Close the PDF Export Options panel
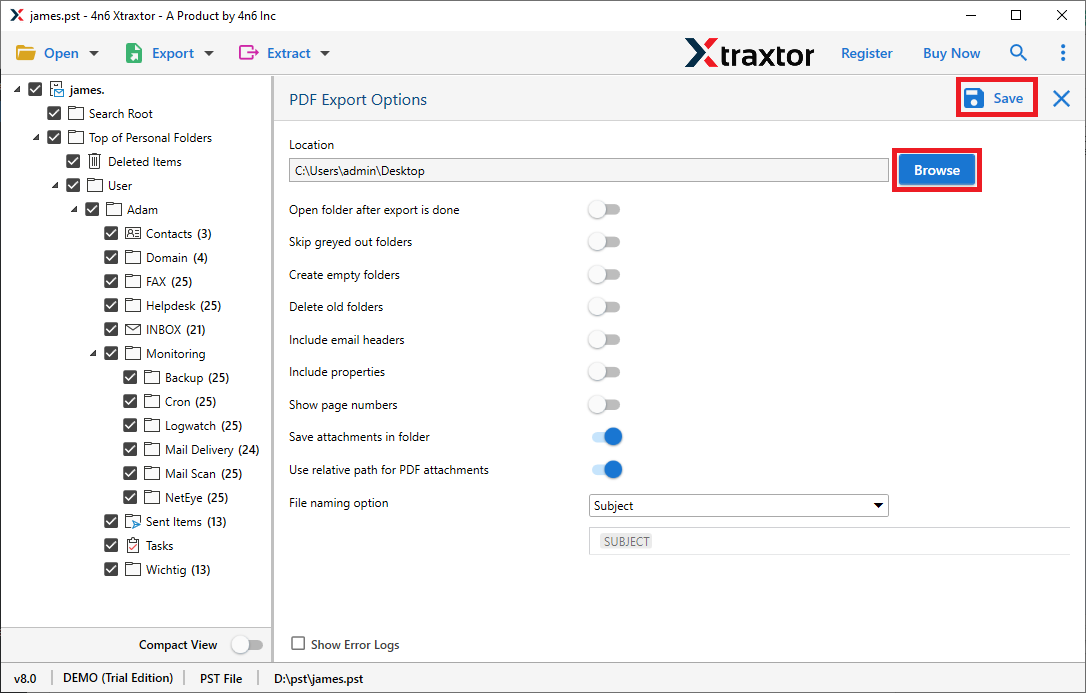The image size is (1086, 693). pos(1061,98)
